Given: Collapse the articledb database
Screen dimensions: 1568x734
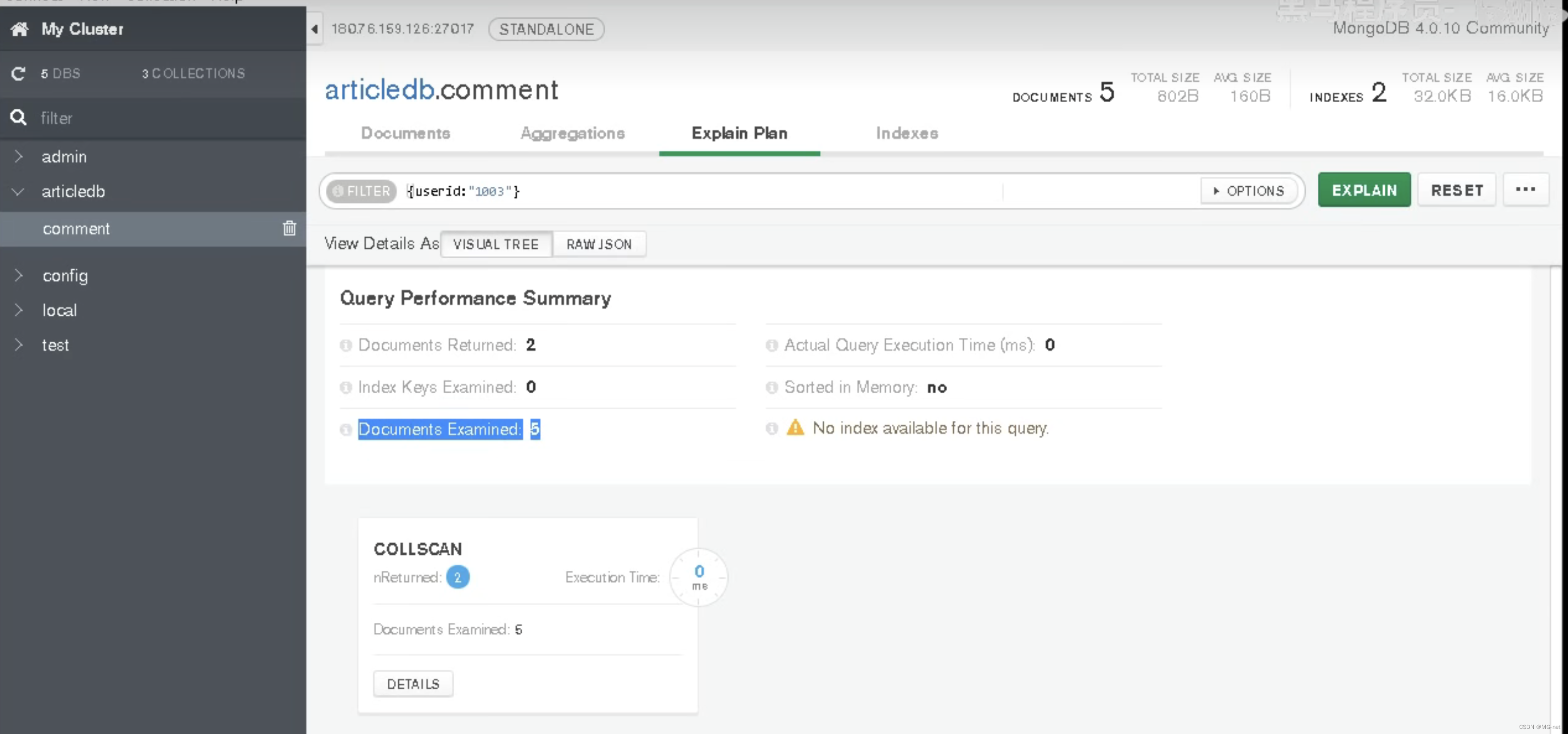Looking at the screenshot, I should [x=18, y=192].
